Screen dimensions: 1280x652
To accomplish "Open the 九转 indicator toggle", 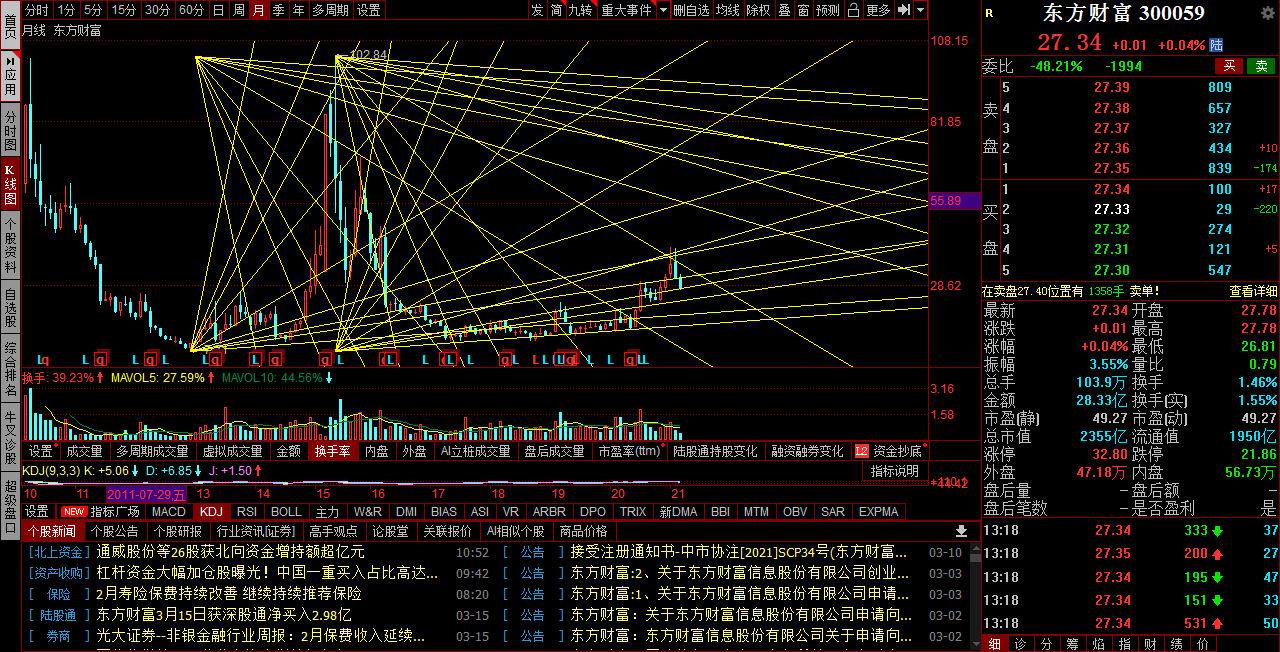I will [x=580, y=10].
